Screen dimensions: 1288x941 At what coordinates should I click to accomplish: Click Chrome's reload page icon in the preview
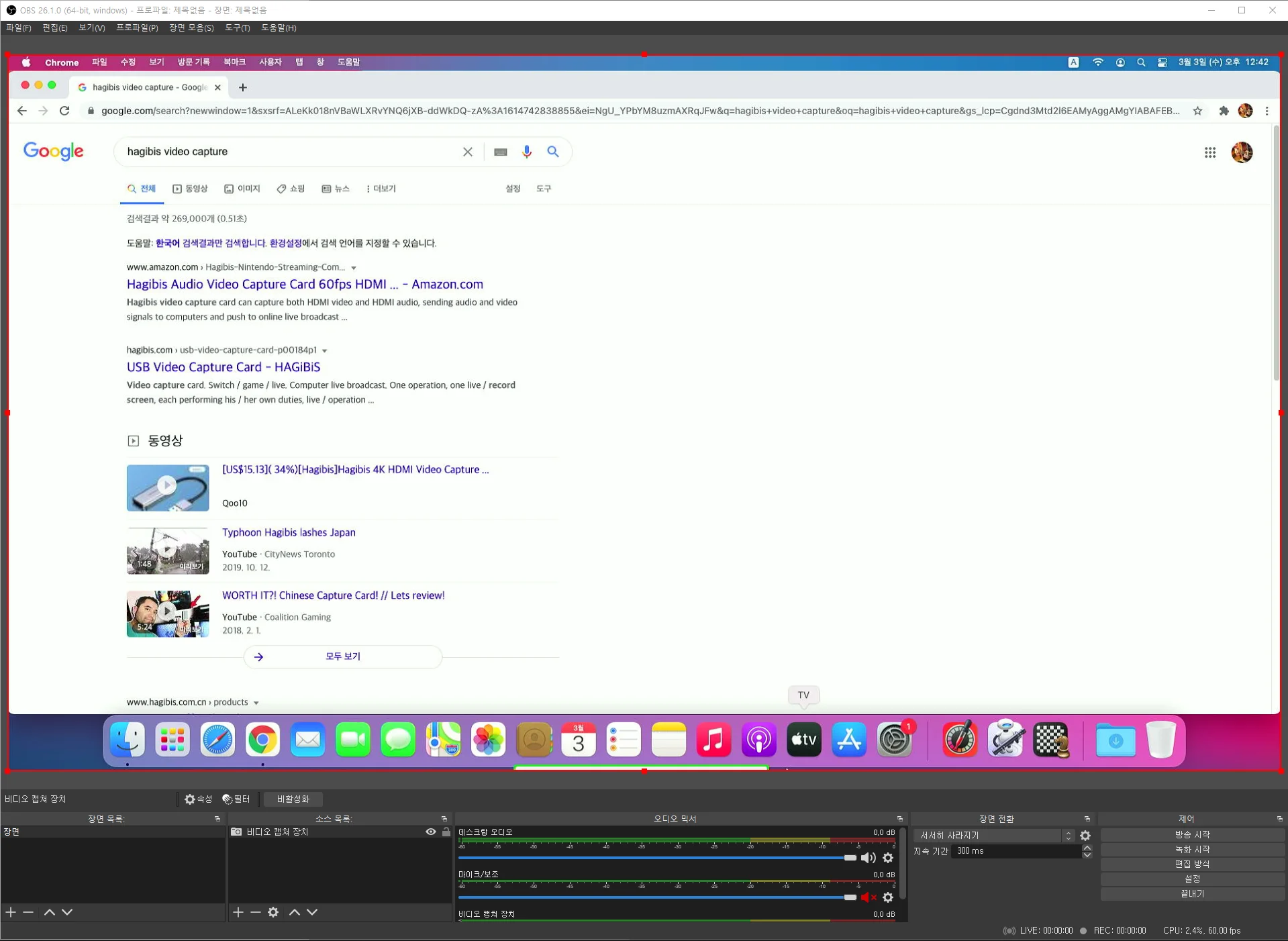pos(64,111)
